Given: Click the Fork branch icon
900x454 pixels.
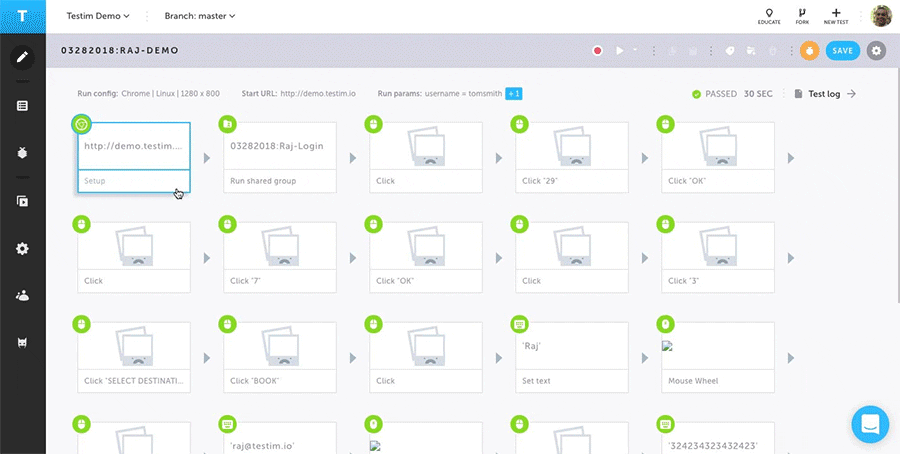Looking at the screenshot, I should [x=802, y=16].
